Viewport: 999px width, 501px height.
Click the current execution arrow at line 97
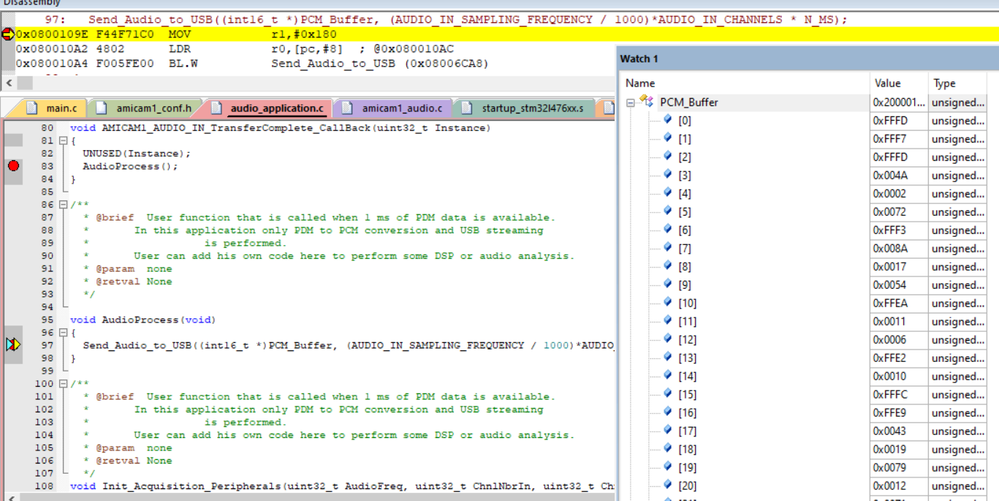(x=13, y=345)
